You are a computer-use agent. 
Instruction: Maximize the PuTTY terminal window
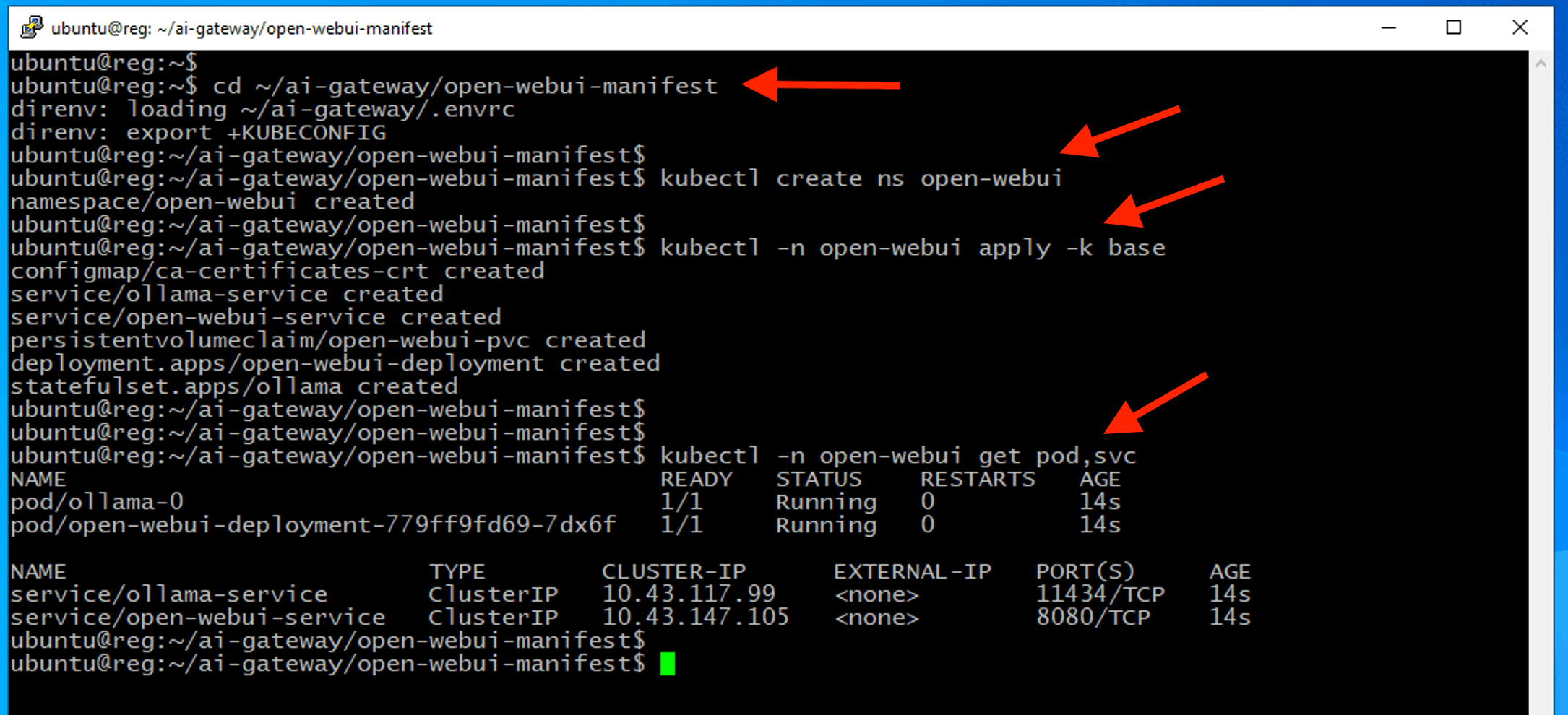click(1453, 27)
